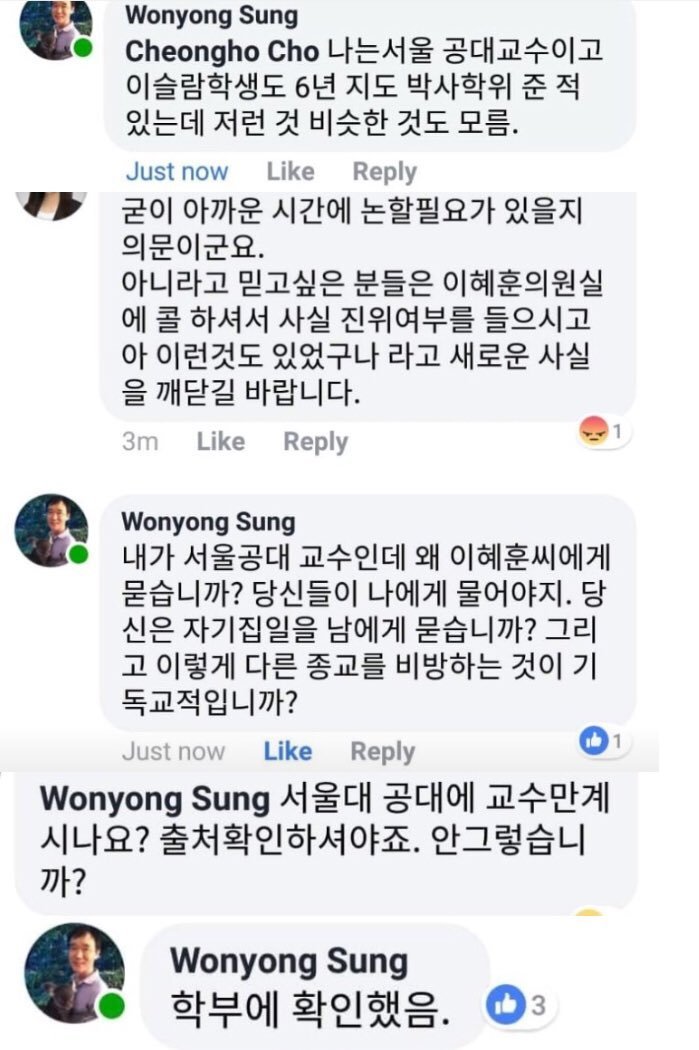Reply to the comment posted 3m ago
Viewport: 699px width, 1050px height.
click(315, 442)
